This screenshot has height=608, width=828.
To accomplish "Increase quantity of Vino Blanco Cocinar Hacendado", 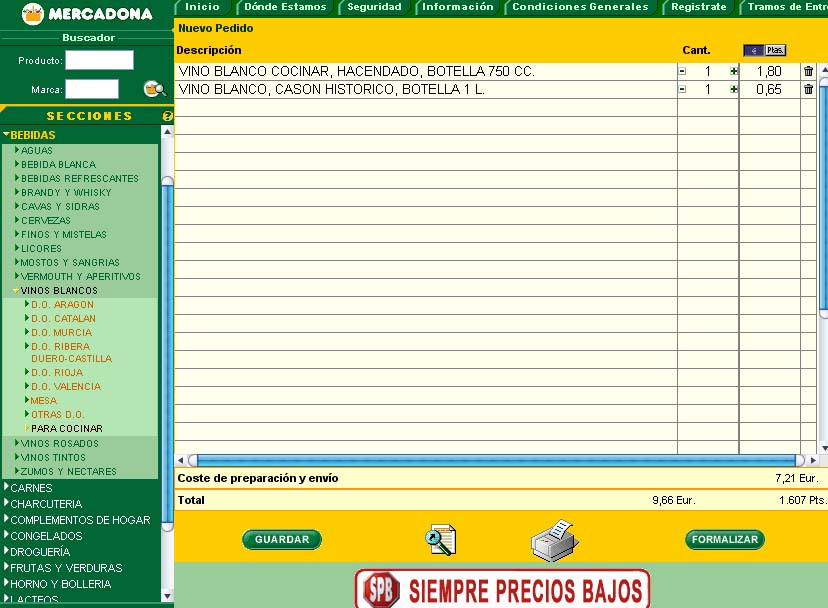I will click(x=733, y=71).
